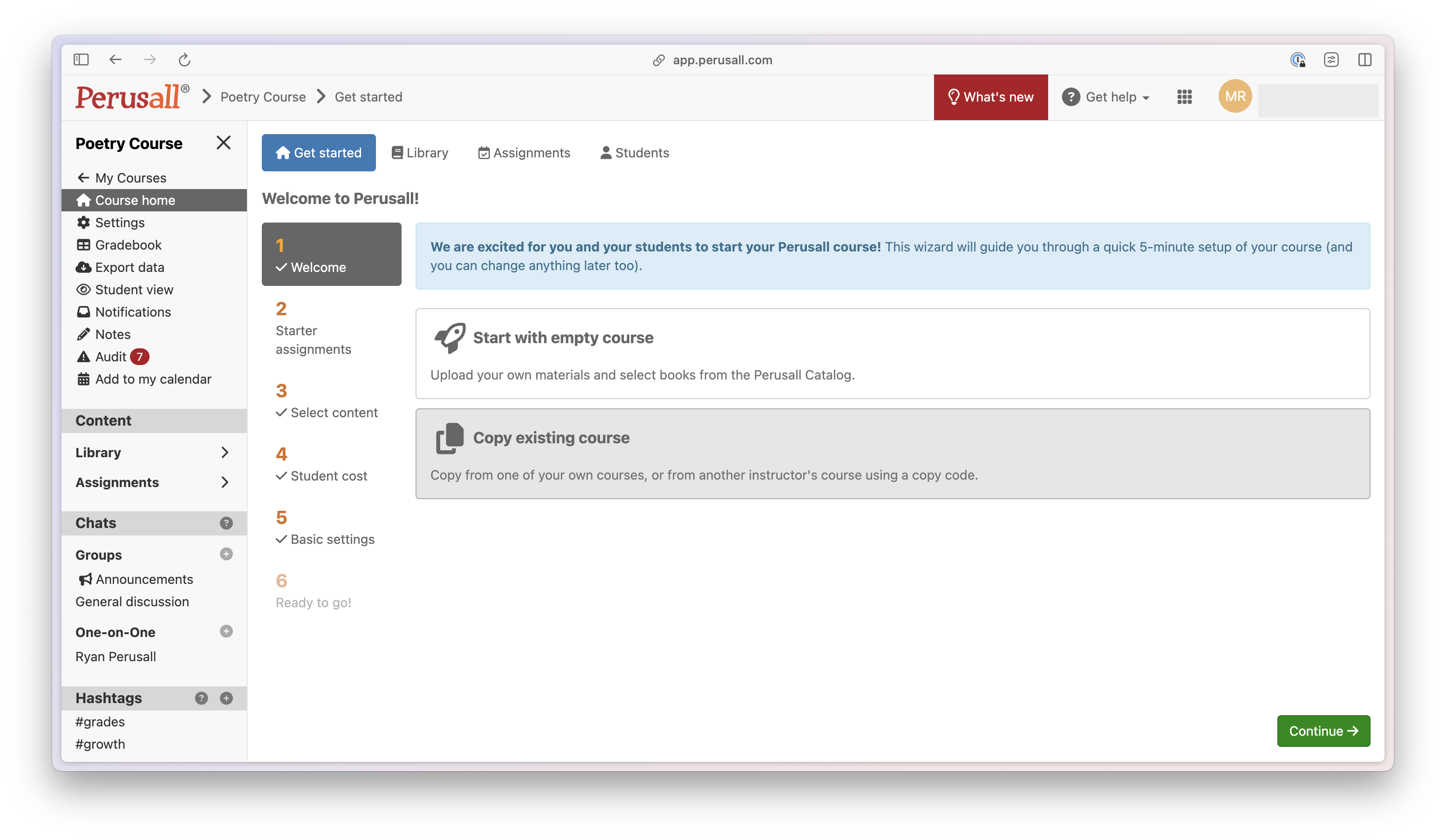Select wizard step 1 Welcome
Viewport: 1446px width, 840px height.
click(331, 254)
